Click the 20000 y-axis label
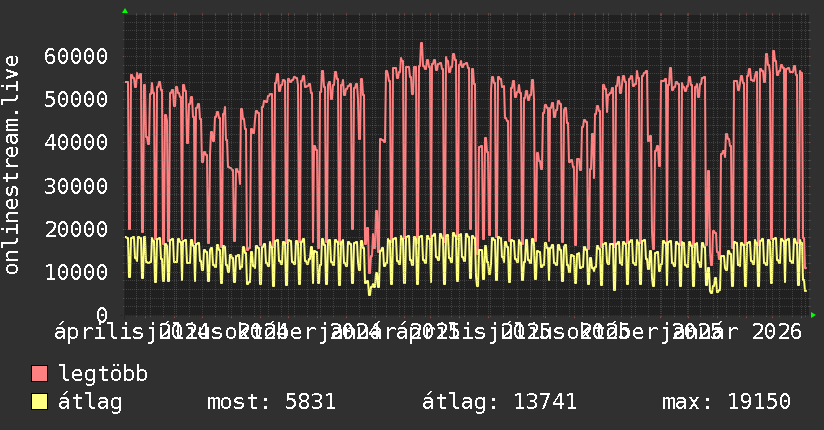The width and height of the screenshot is (824, 430). point(76,229)
